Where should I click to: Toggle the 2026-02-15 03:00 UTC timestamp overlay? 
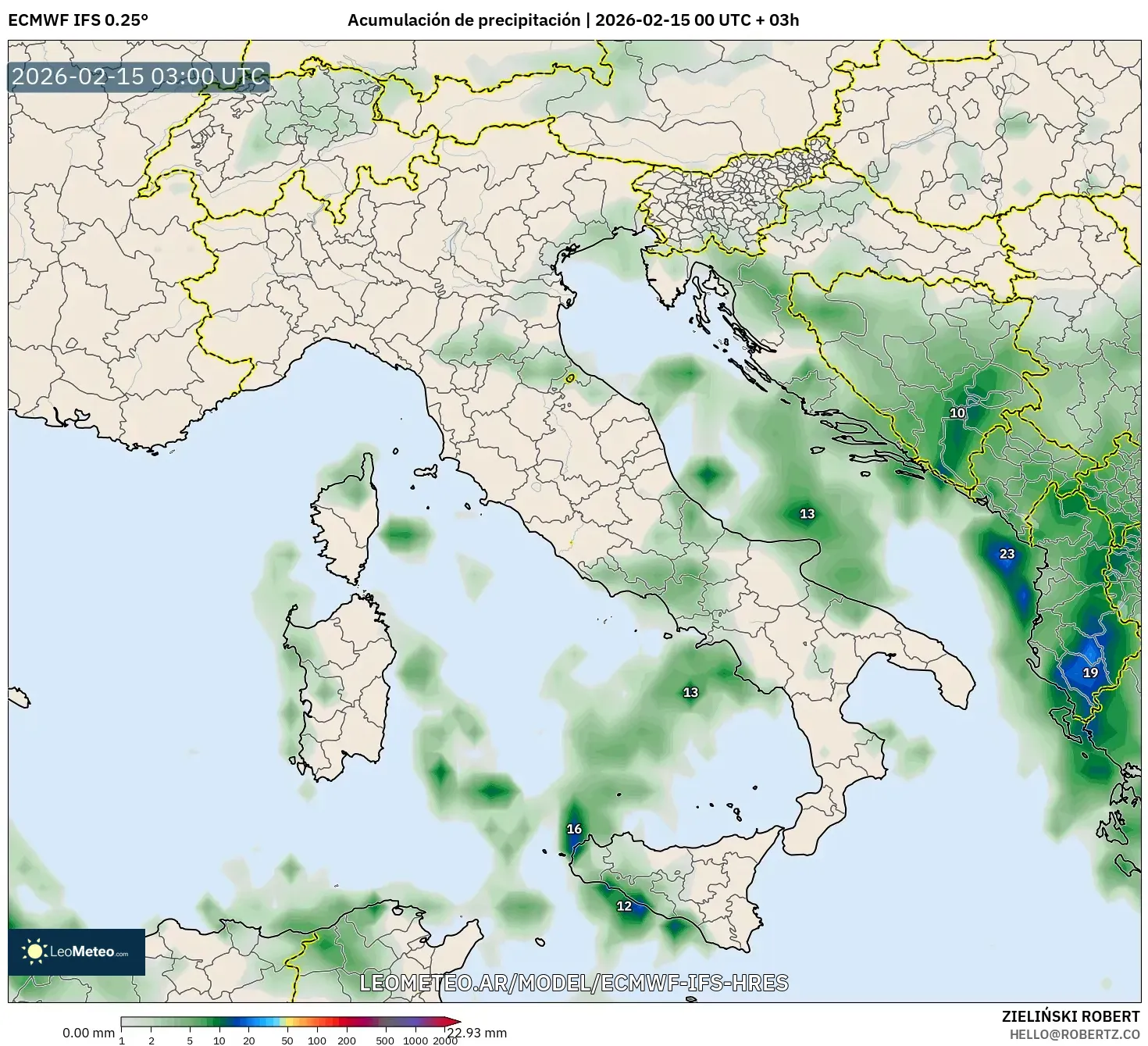137,77
